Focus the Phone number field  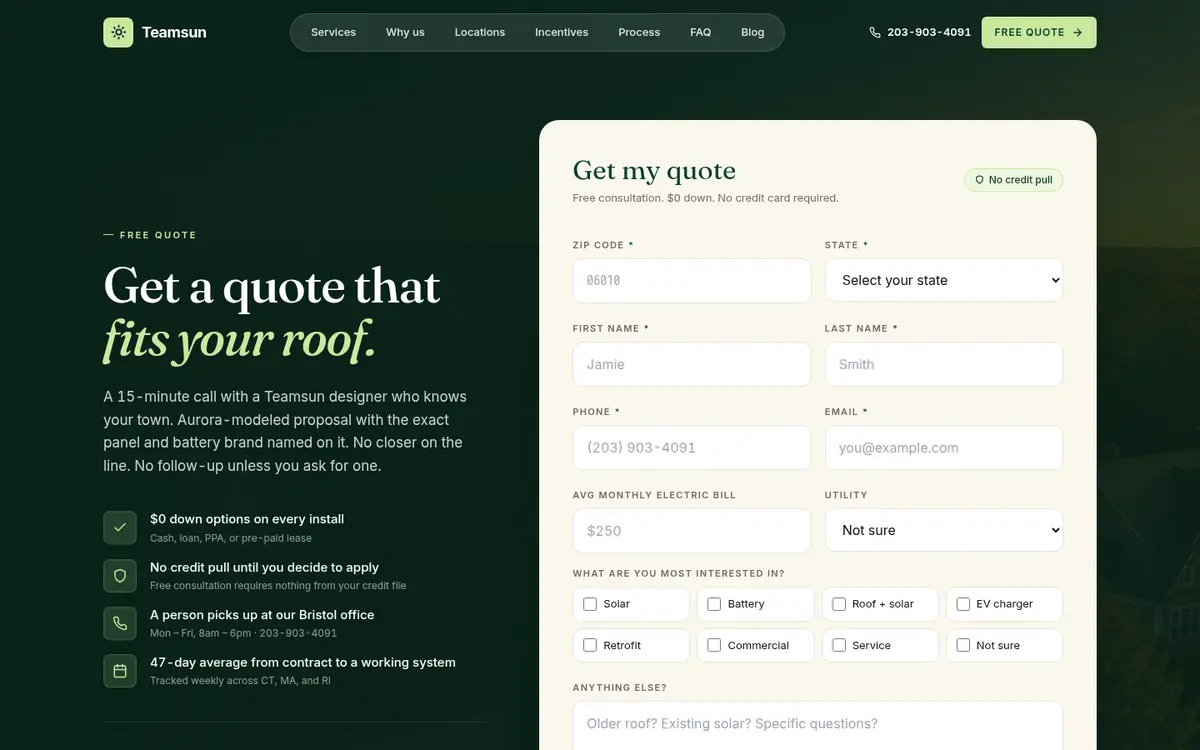coord(692,448)
